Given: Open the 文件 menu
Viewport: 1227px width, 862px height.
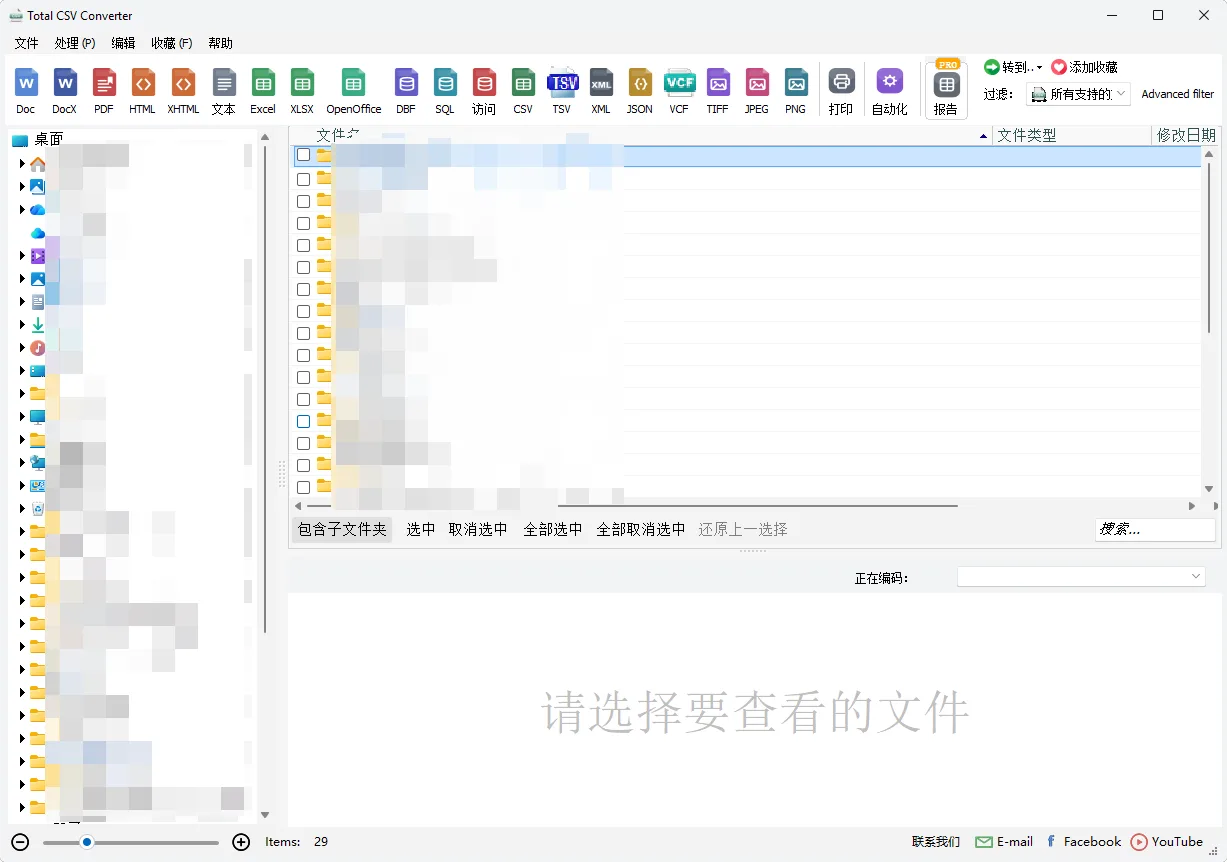Looking at the screenshot, I should 26,43.
